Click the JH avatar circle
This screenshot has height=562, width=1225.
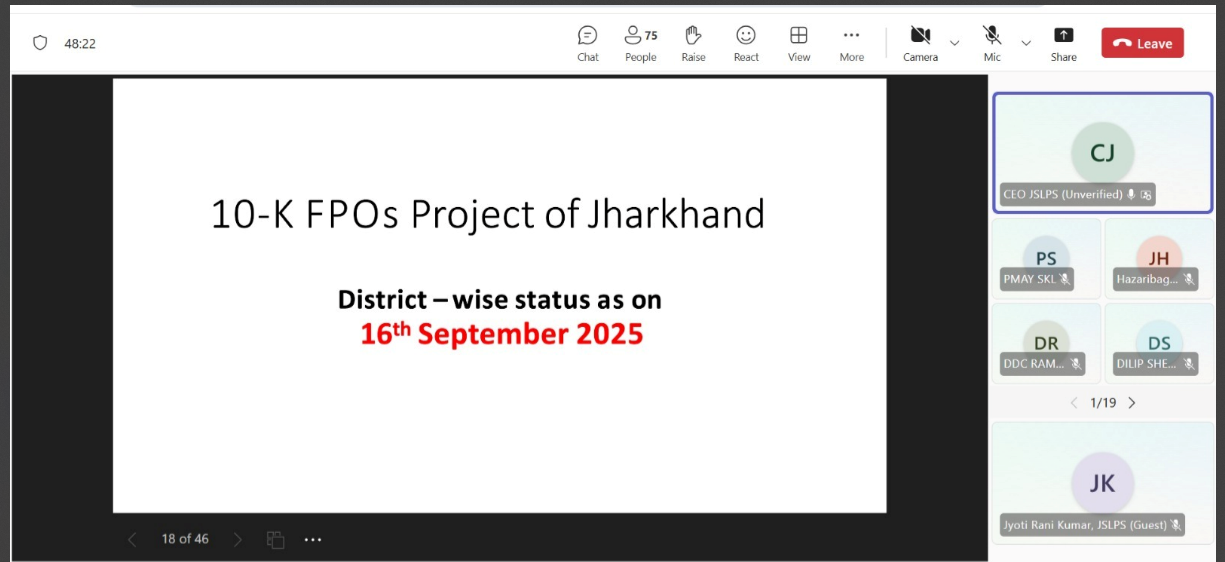pyautogui.click(x=1158, y=258)
